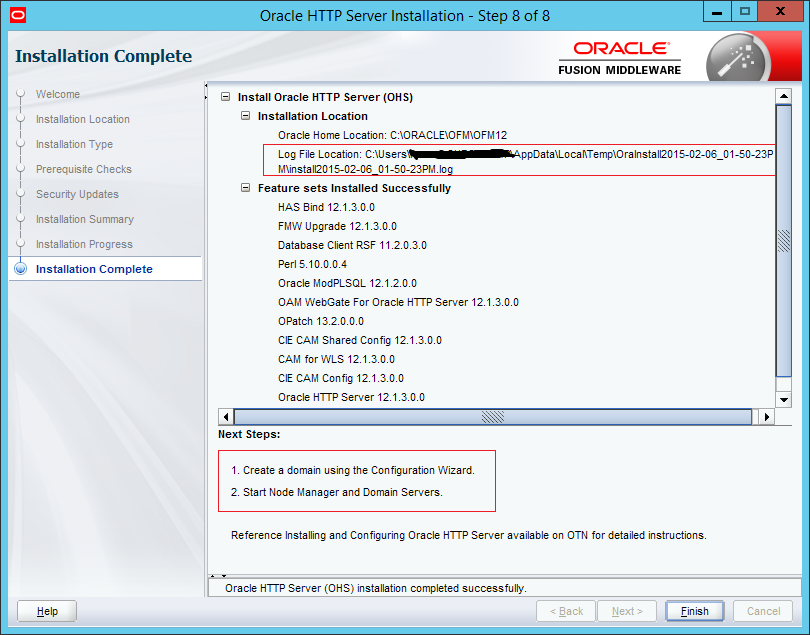Collapse the Install Oracle HTTP Server node
Viewport: 810px width, 635px height.
(226, 98)
